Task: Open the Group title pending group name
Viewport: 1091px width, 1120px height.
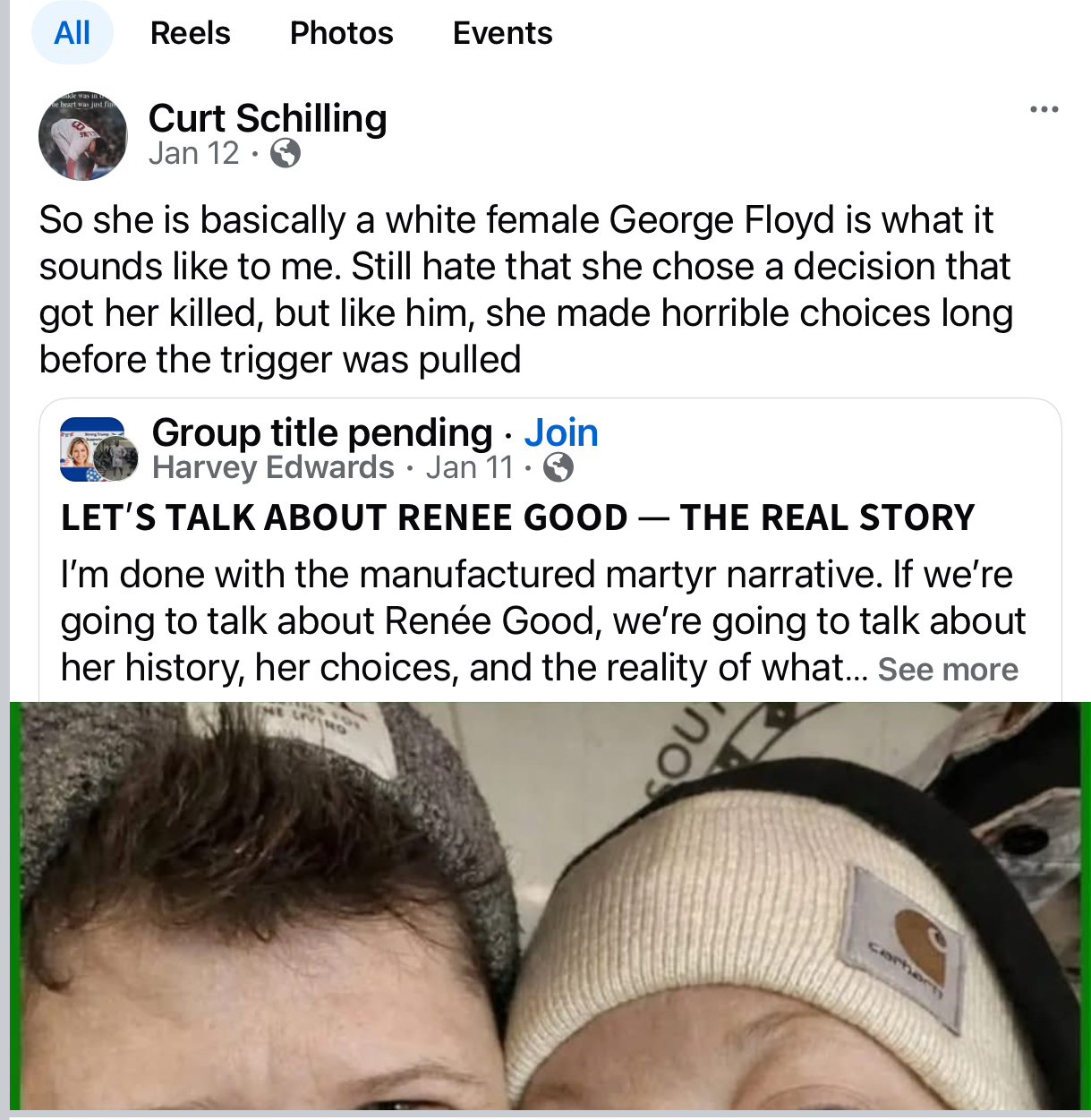Action: 322,432
